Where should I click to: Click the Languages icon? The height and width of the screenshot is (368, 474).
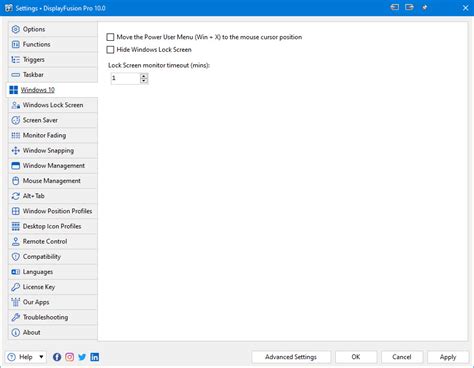tap(15, 272)
